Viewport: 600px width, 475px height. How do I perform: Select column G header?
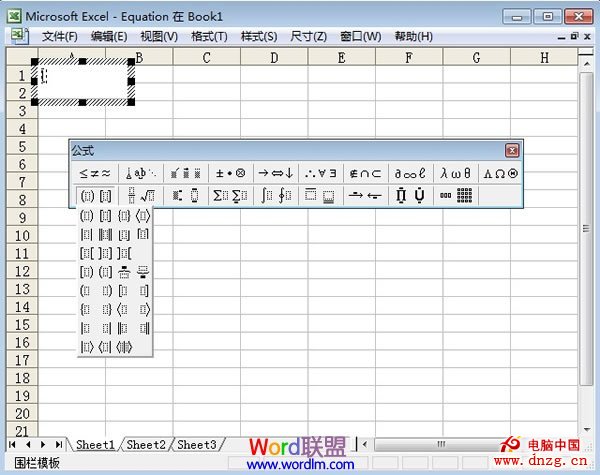tap(476, 57)
